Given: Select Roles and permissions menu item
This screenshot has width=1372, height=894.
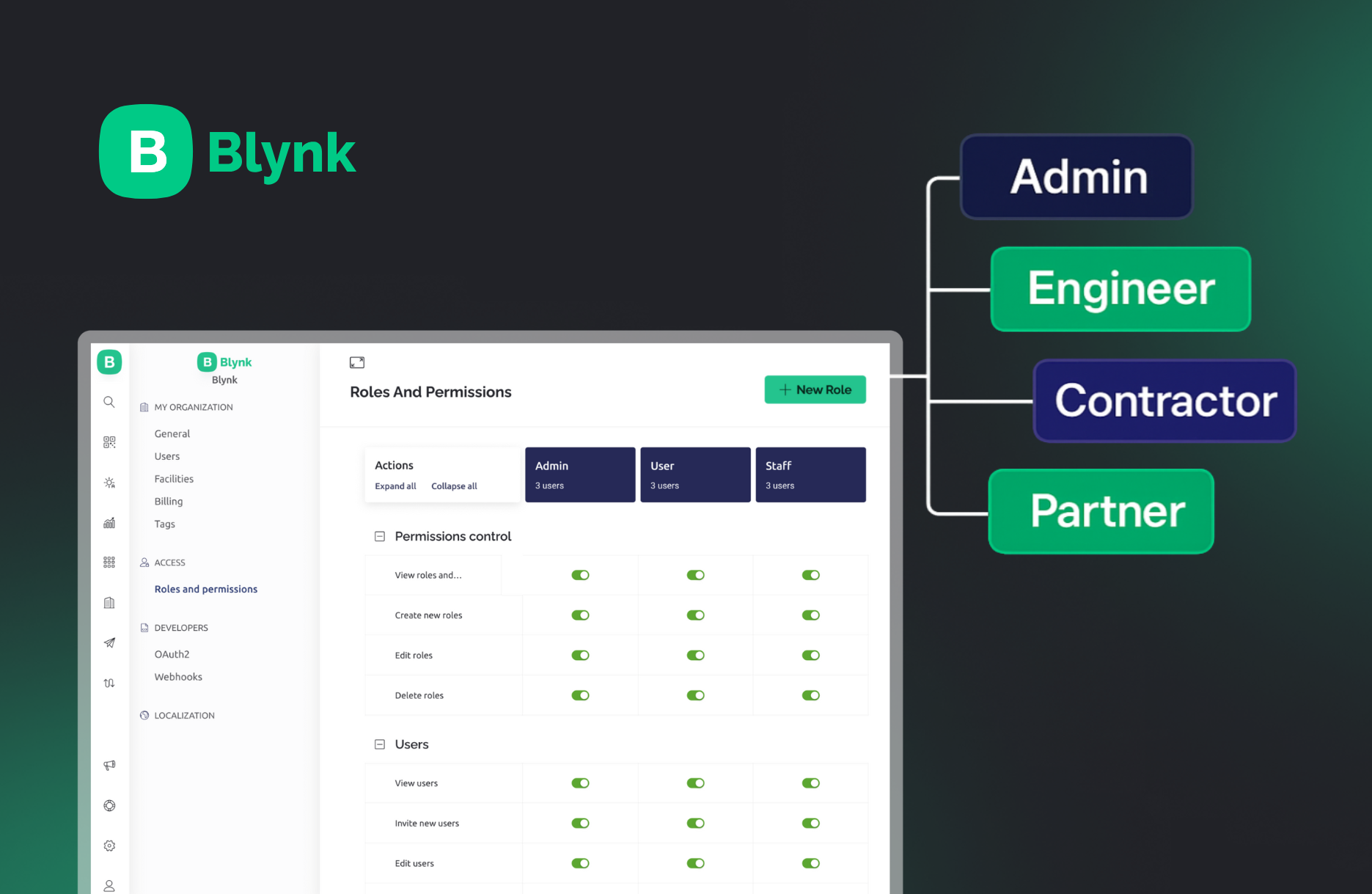Looking at the screenshot, I should click(x=206, y=589).
